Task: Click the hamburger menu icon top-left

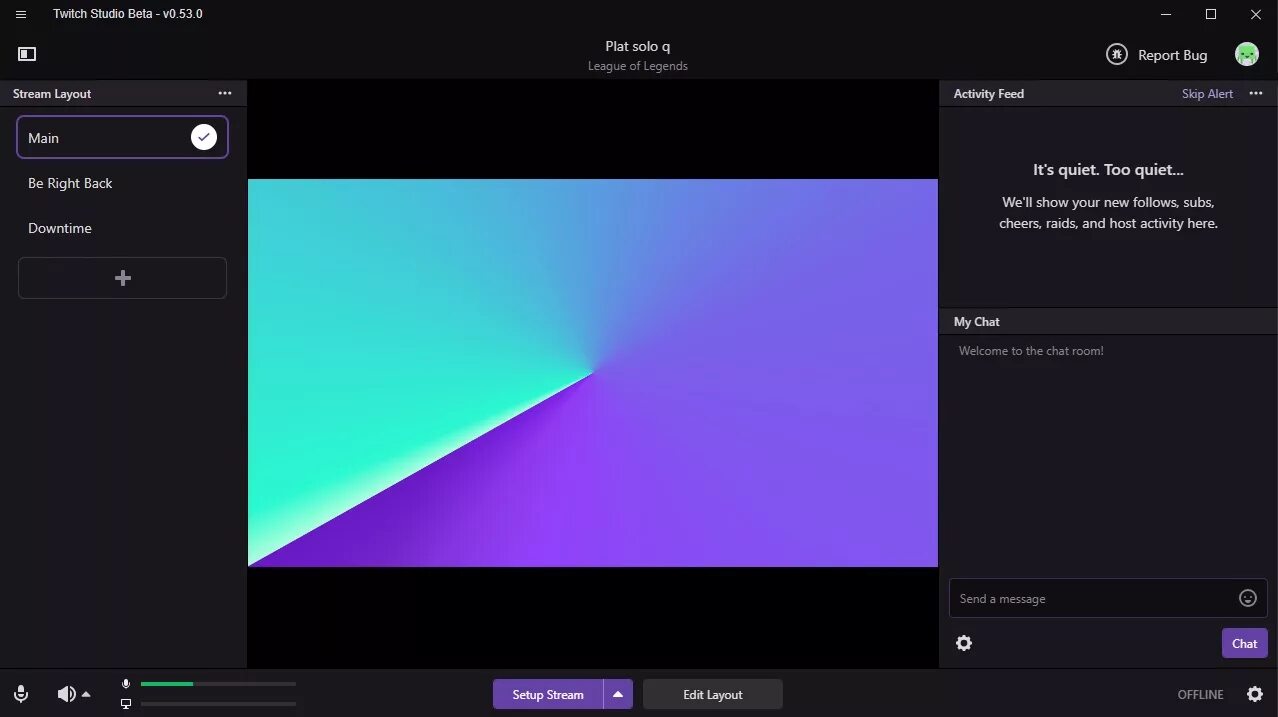Action: point(20,14)
